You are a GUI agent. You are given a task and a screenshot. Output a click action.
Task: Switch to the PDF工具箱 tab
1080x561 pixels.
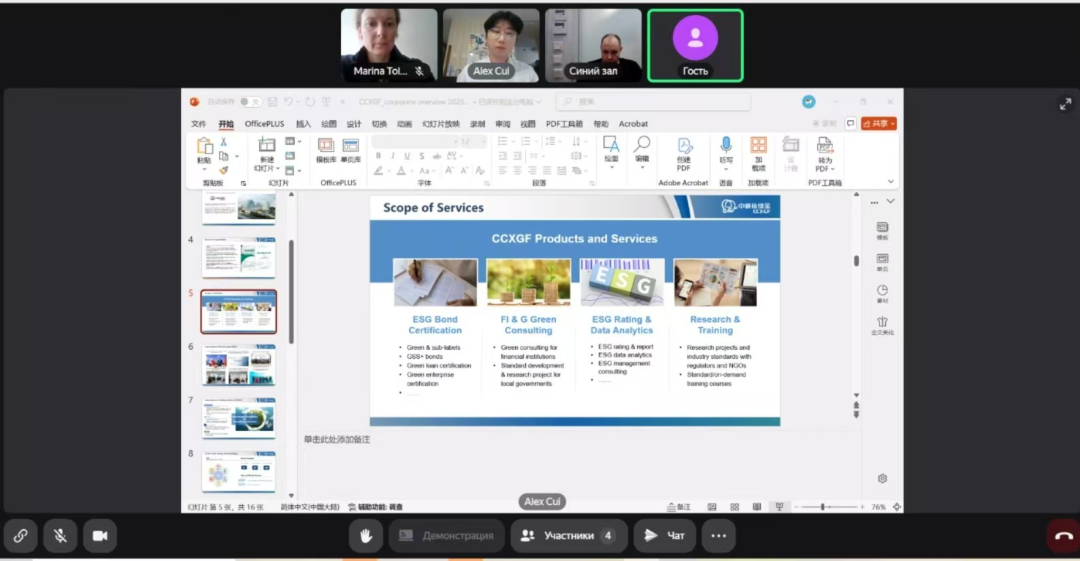click(x=564, y=124)
